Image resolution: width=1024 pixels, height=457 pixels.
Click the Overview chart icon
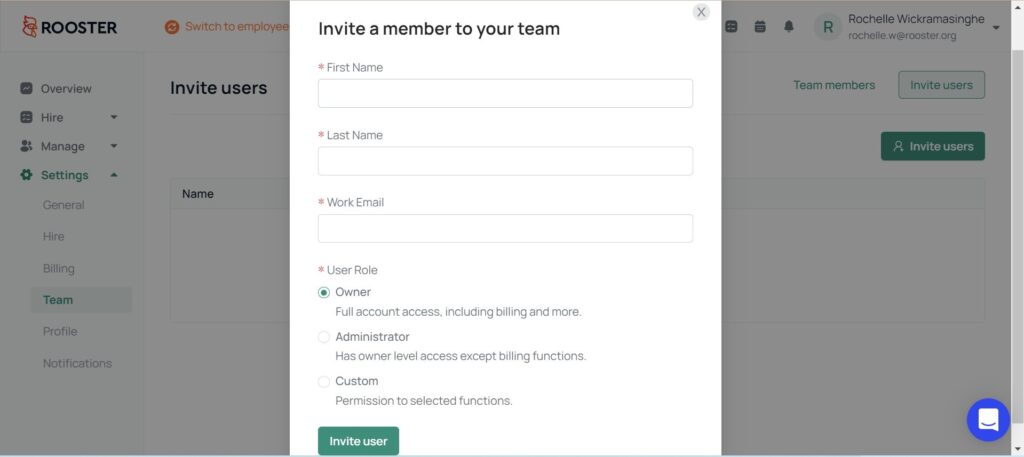[x=26, y=88]
